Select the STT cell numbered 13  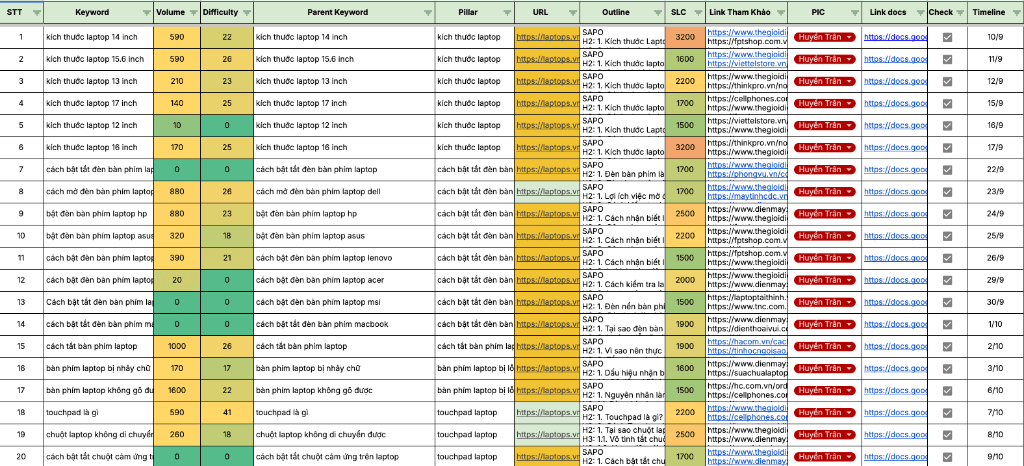pyautogui.click(x=21, y=302)
